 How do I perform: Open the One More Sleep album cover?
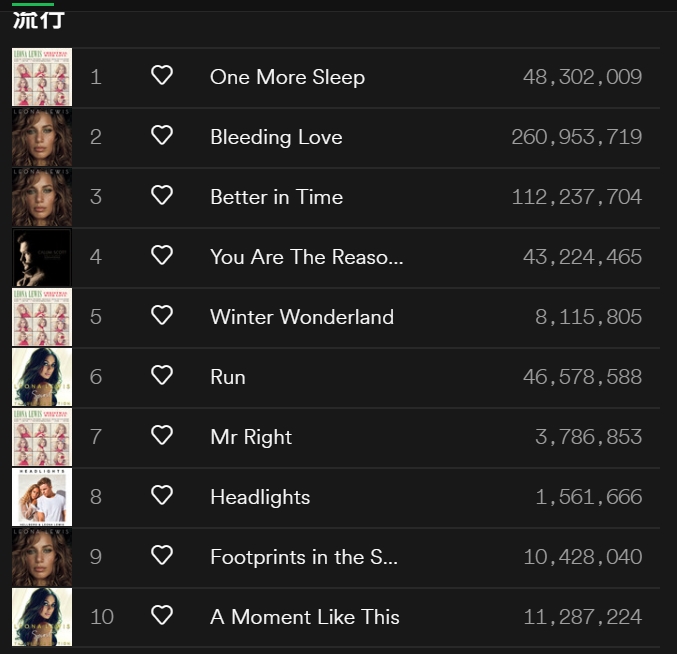(42, 77)
